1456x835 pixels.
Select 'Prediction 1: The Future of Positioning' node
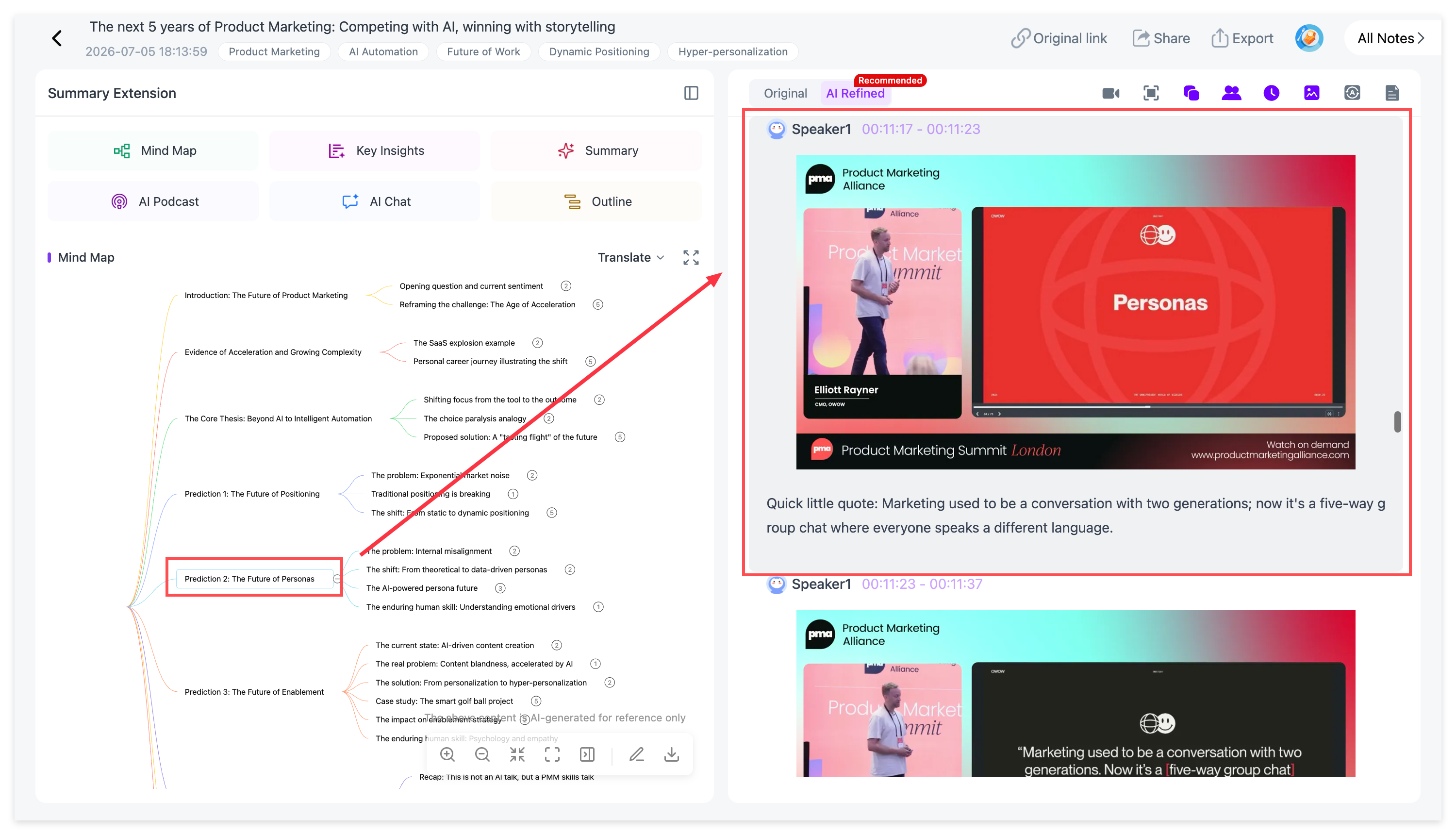[x=252, y=494]
